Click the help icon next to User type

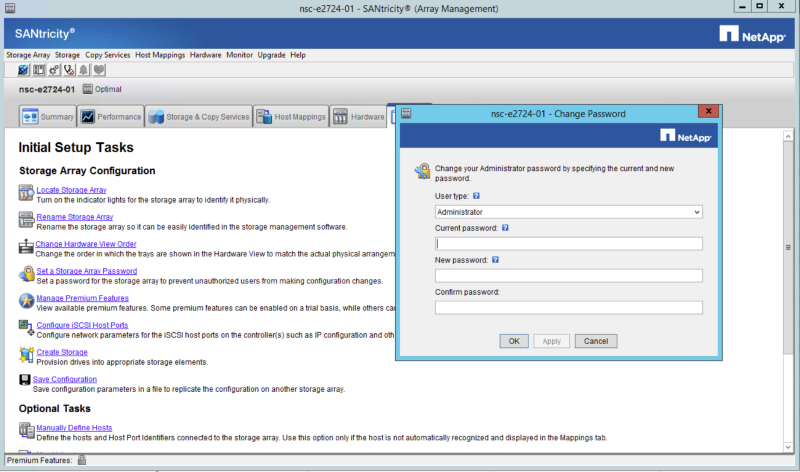[x=475, y=197]
